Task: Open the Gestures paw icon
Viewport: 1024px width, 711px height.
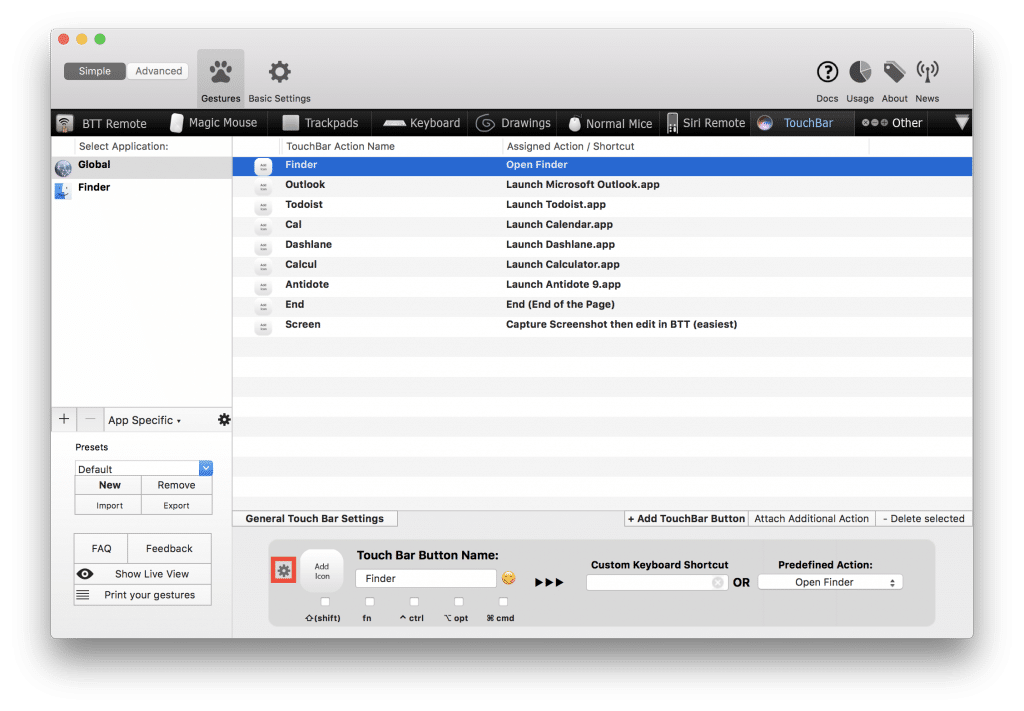Action: pos(220,73)
